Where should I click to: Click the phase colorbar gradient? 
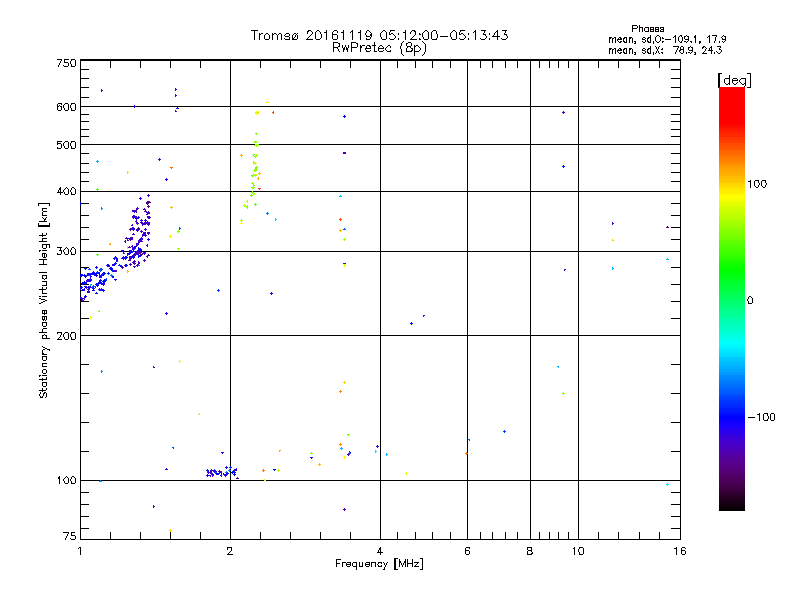click(732, 298)
